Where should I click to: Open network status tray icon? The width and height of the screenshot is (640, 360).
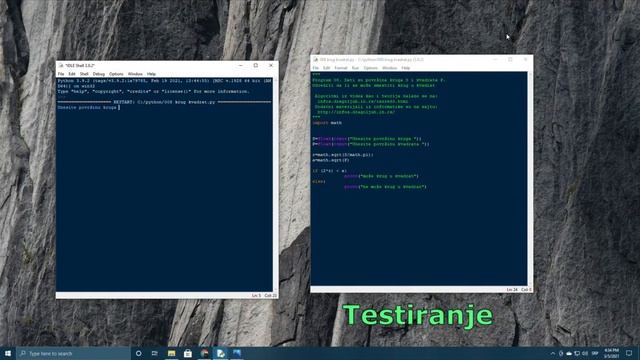pyautogui.click(x=577, y=353)
